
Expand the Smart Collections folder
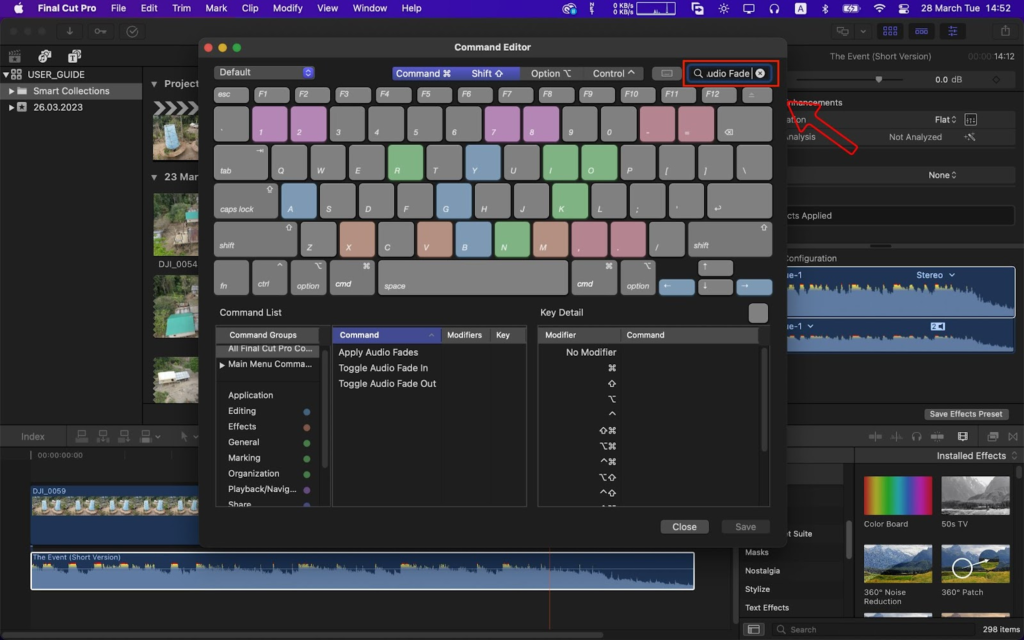point(11,91)
